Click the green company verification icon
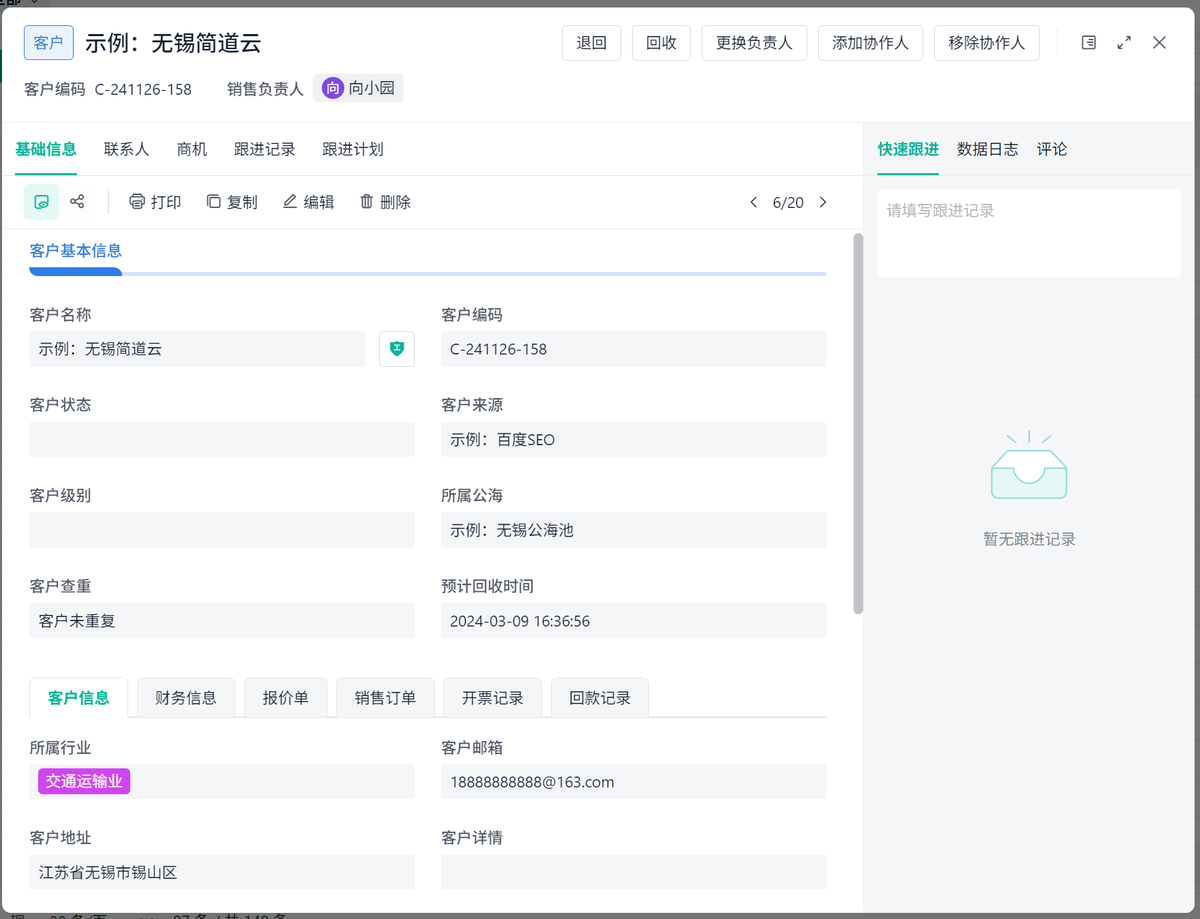 pos(397,349)
